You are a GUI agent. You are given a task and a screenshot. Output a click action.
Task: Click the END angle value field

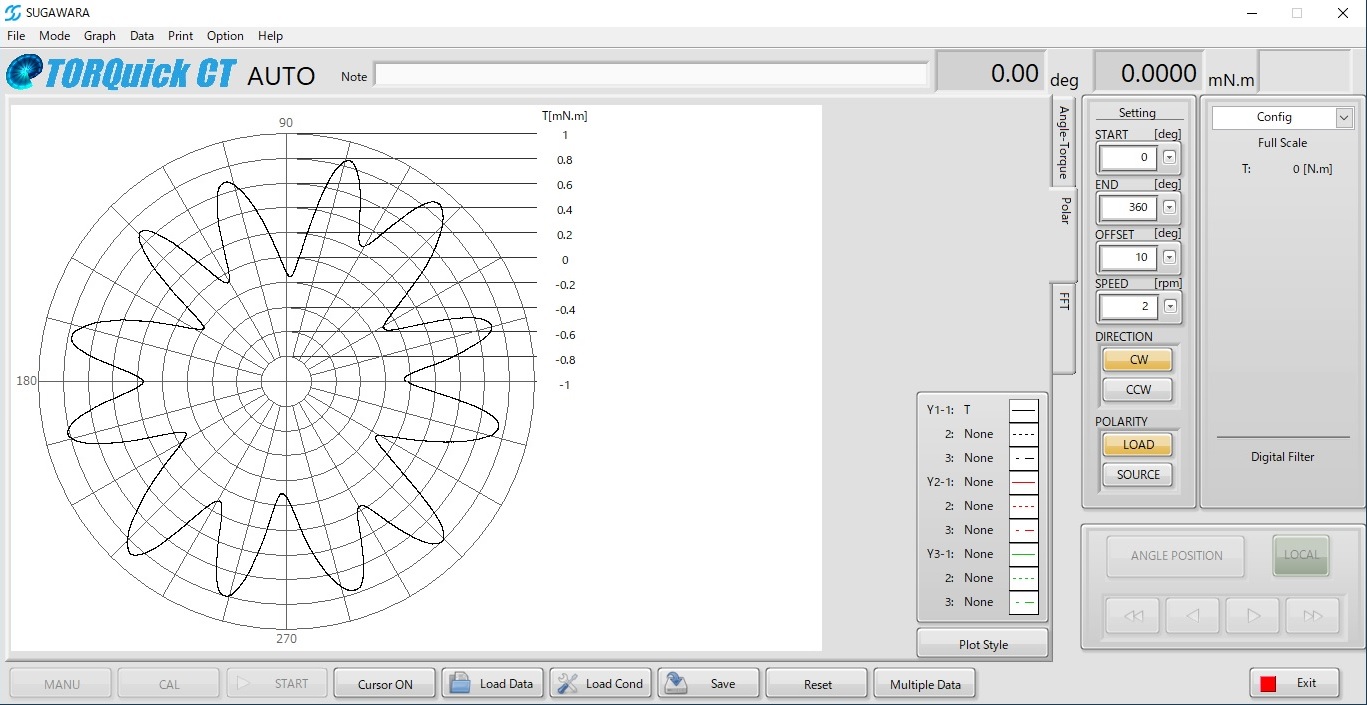pyautogui.click(x=1129, y=207)
